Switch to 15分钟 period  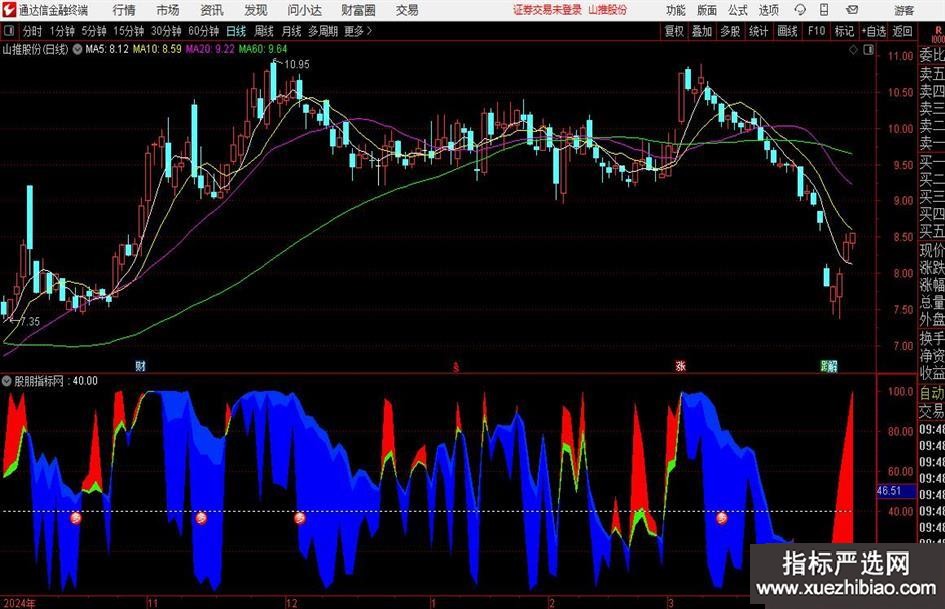point(129,31)
